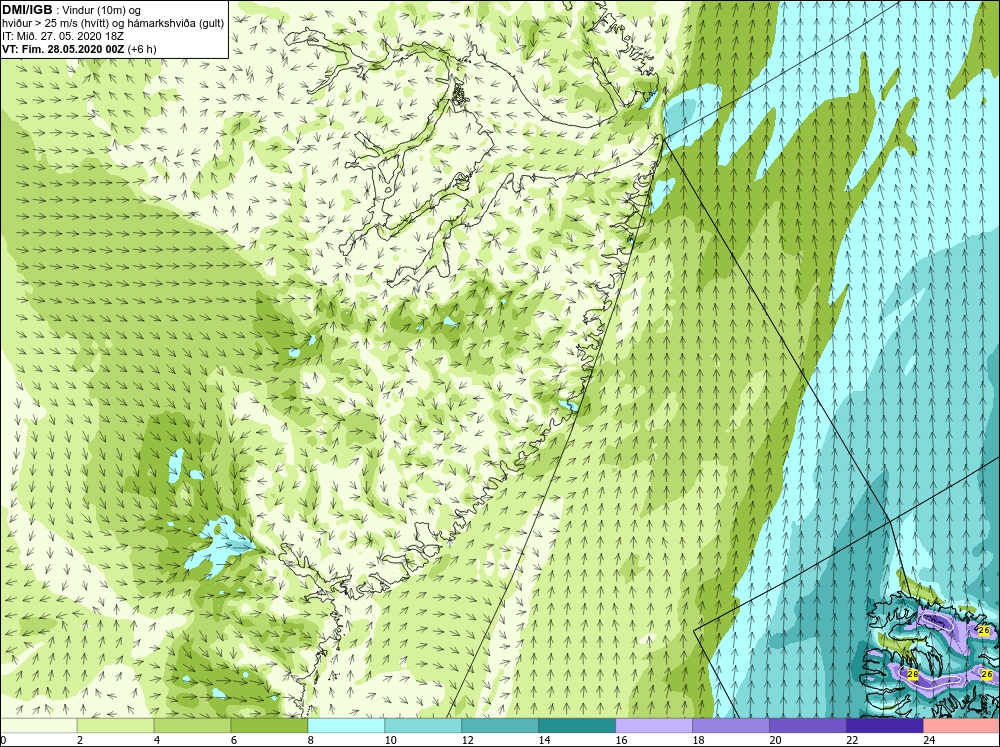Click the legend scale value '10'
Image resolution: width=1000 pixels, height=747 pixels.
coord(390,740)
